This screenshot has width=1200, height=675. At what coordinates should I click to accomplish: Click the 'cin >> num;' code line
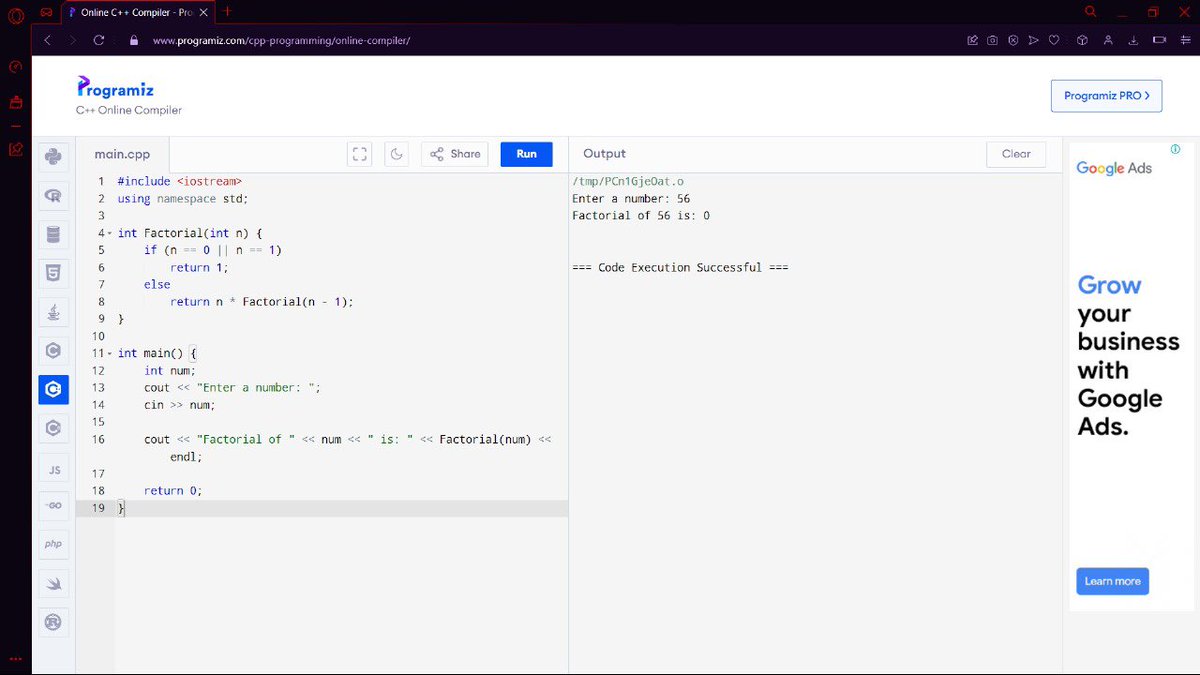point(180,405)
